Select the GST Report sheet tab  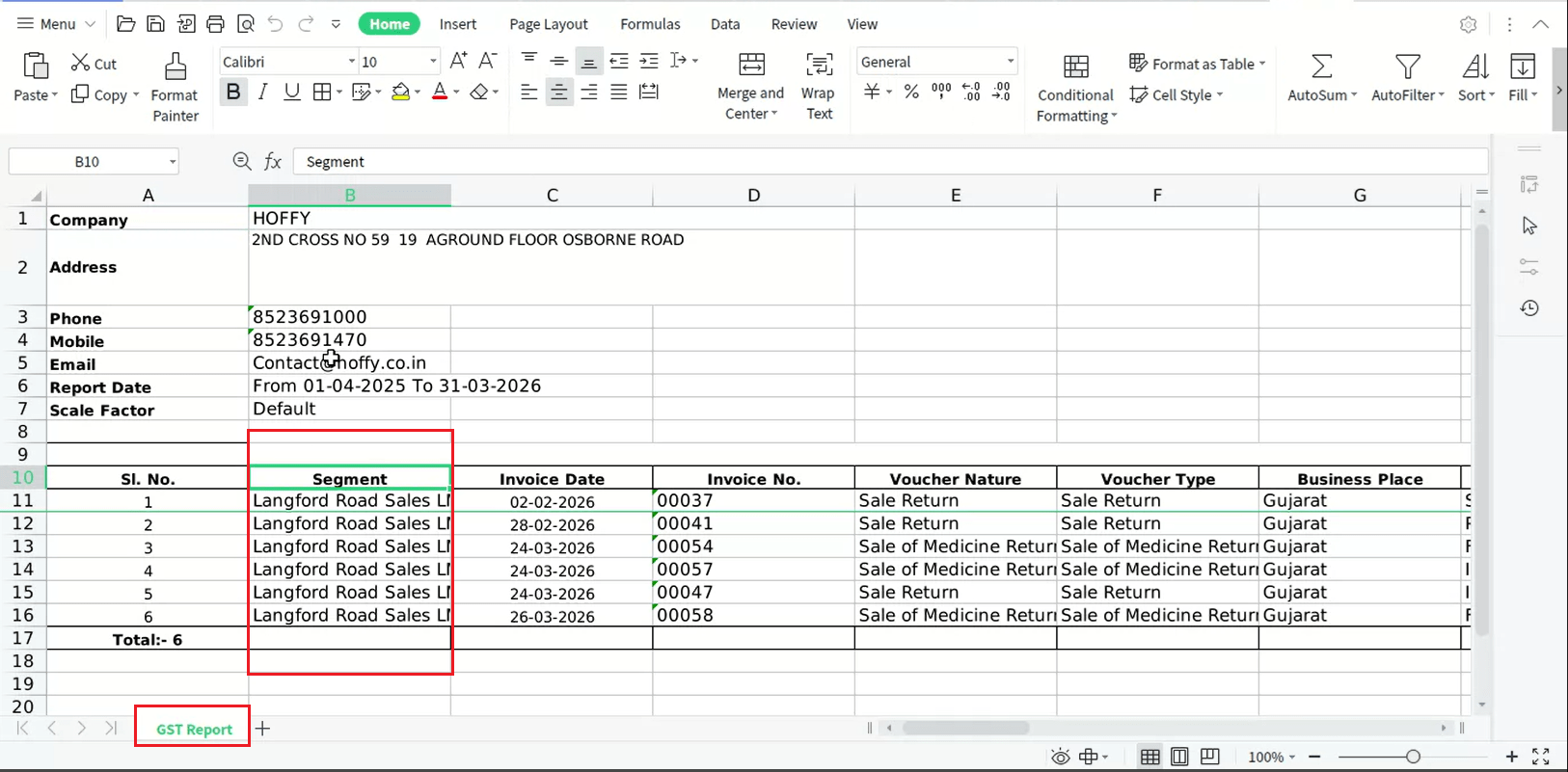click(194, 730)
